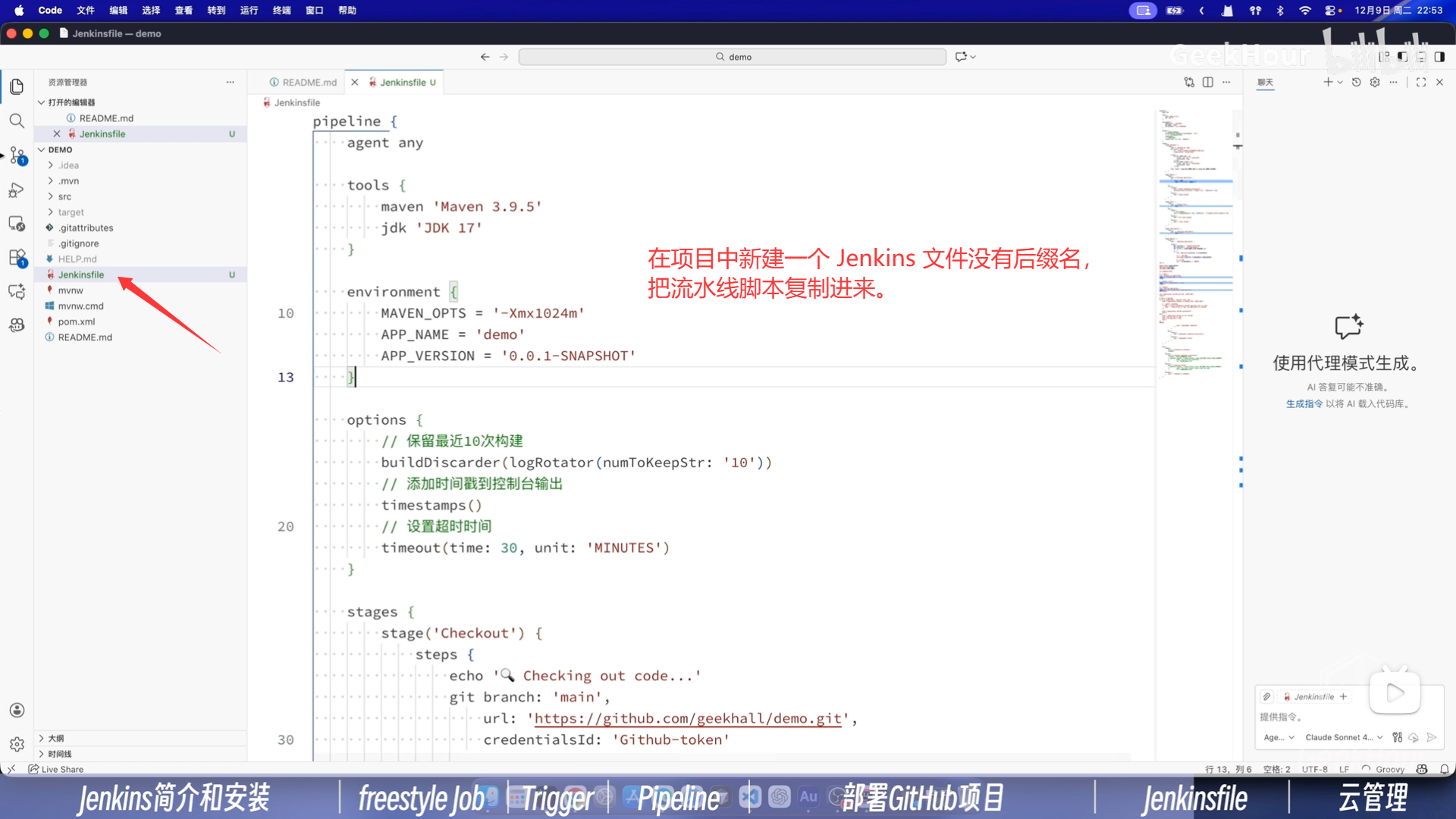This screenshot has height=819, width=1456.
Task: Open the Extensions view
Action: (x=17, y=258)
